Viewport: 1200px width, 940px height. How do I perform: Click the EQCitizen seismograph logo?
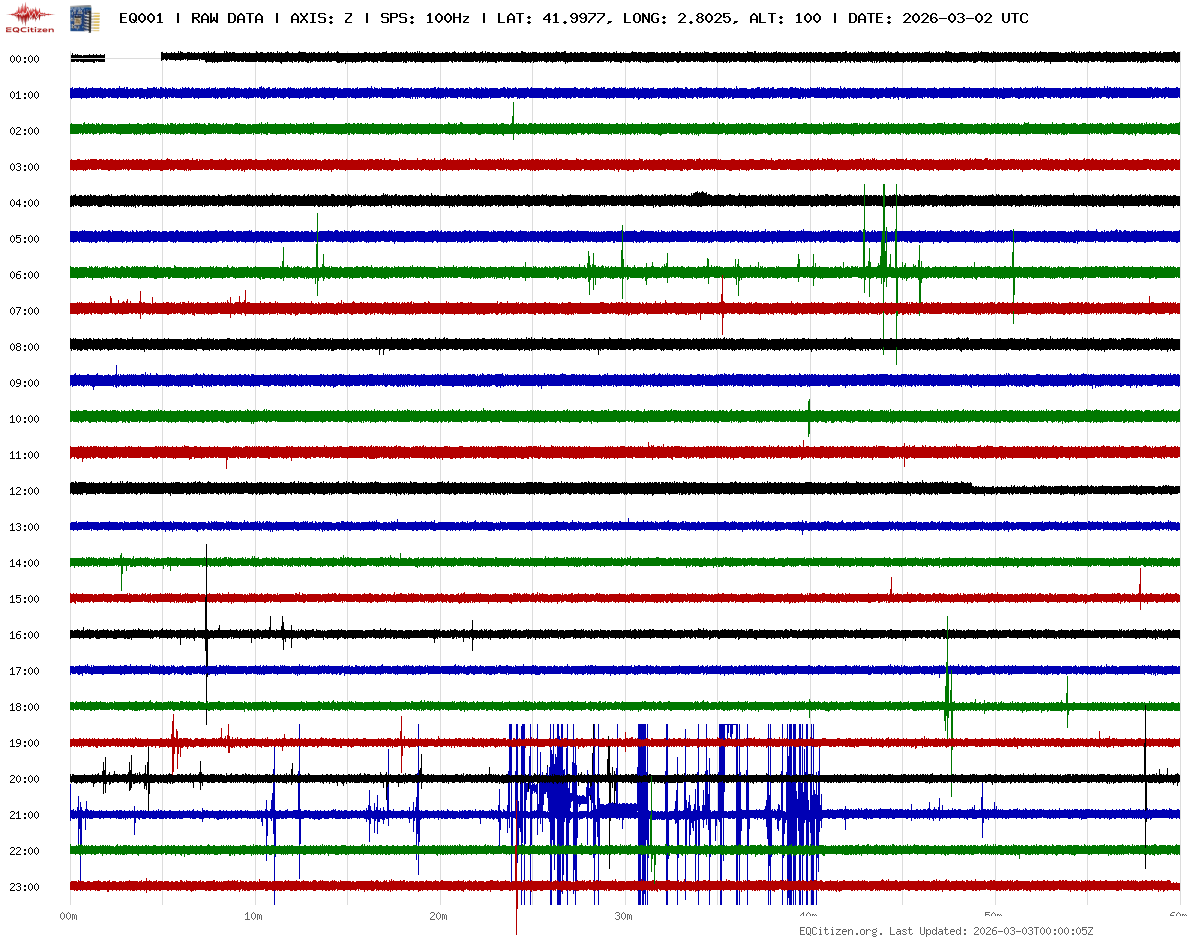[30, 18]
